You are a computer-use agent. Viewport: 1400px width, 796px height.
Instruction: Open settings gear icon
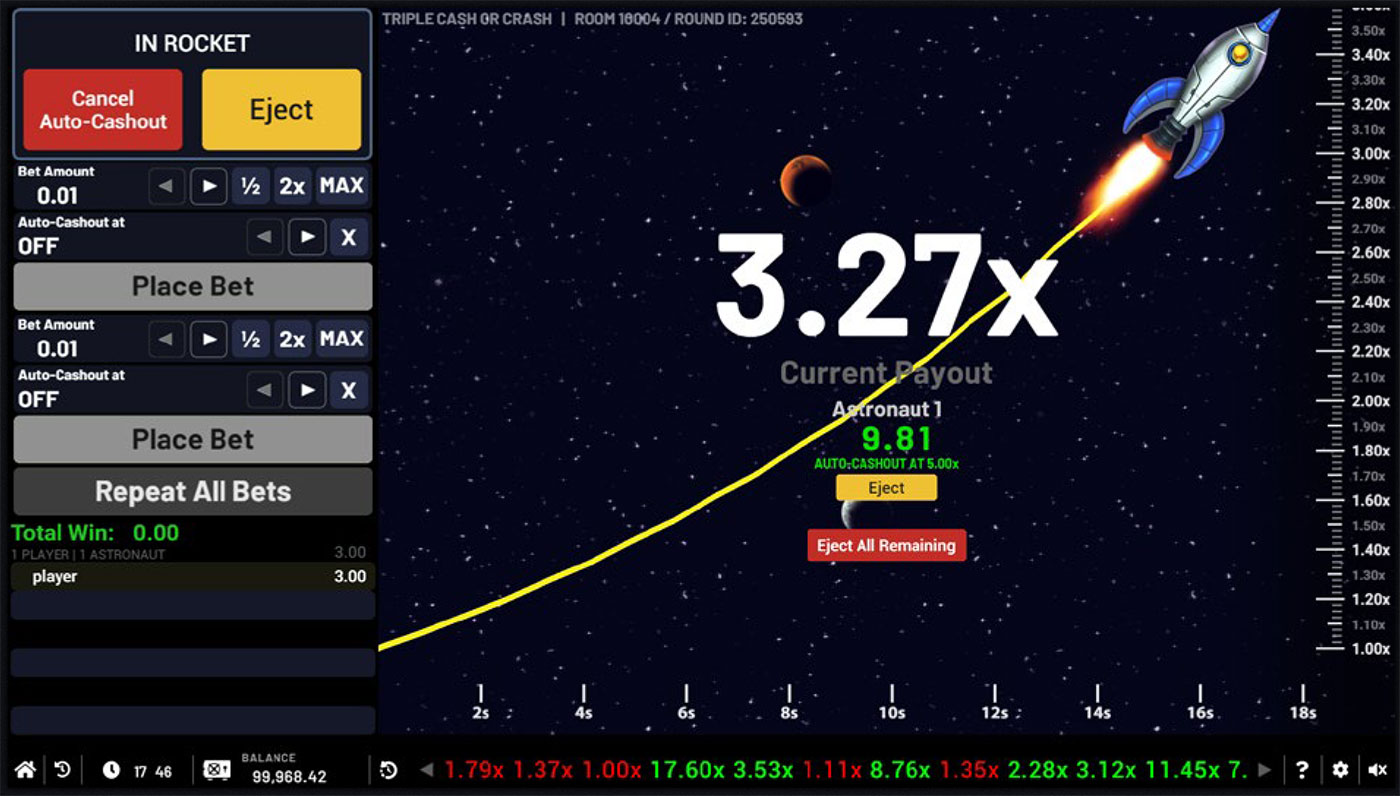1340,770
